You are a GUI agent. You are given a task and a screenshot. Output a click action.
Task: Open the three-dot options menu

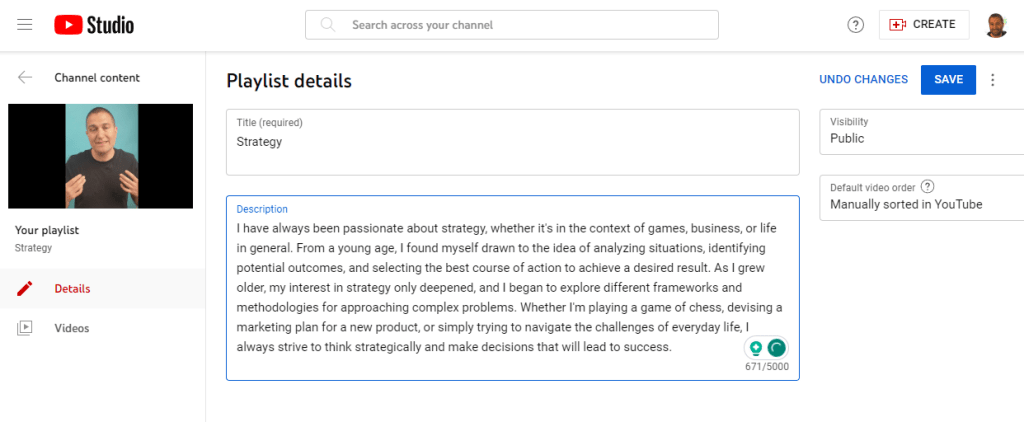point(993,80)
